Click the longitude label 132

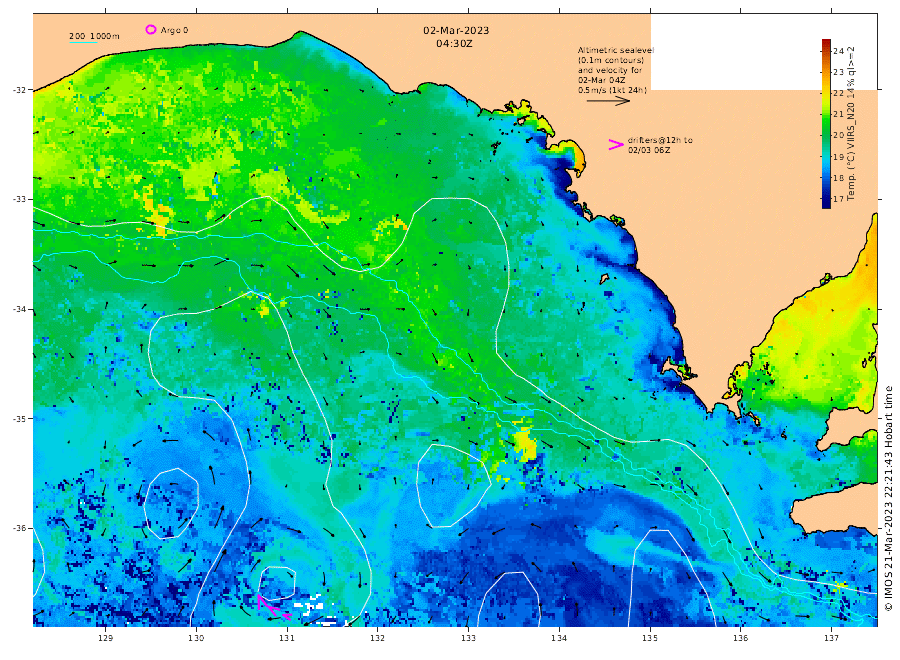pyautogui.click(x=378, y=638)
